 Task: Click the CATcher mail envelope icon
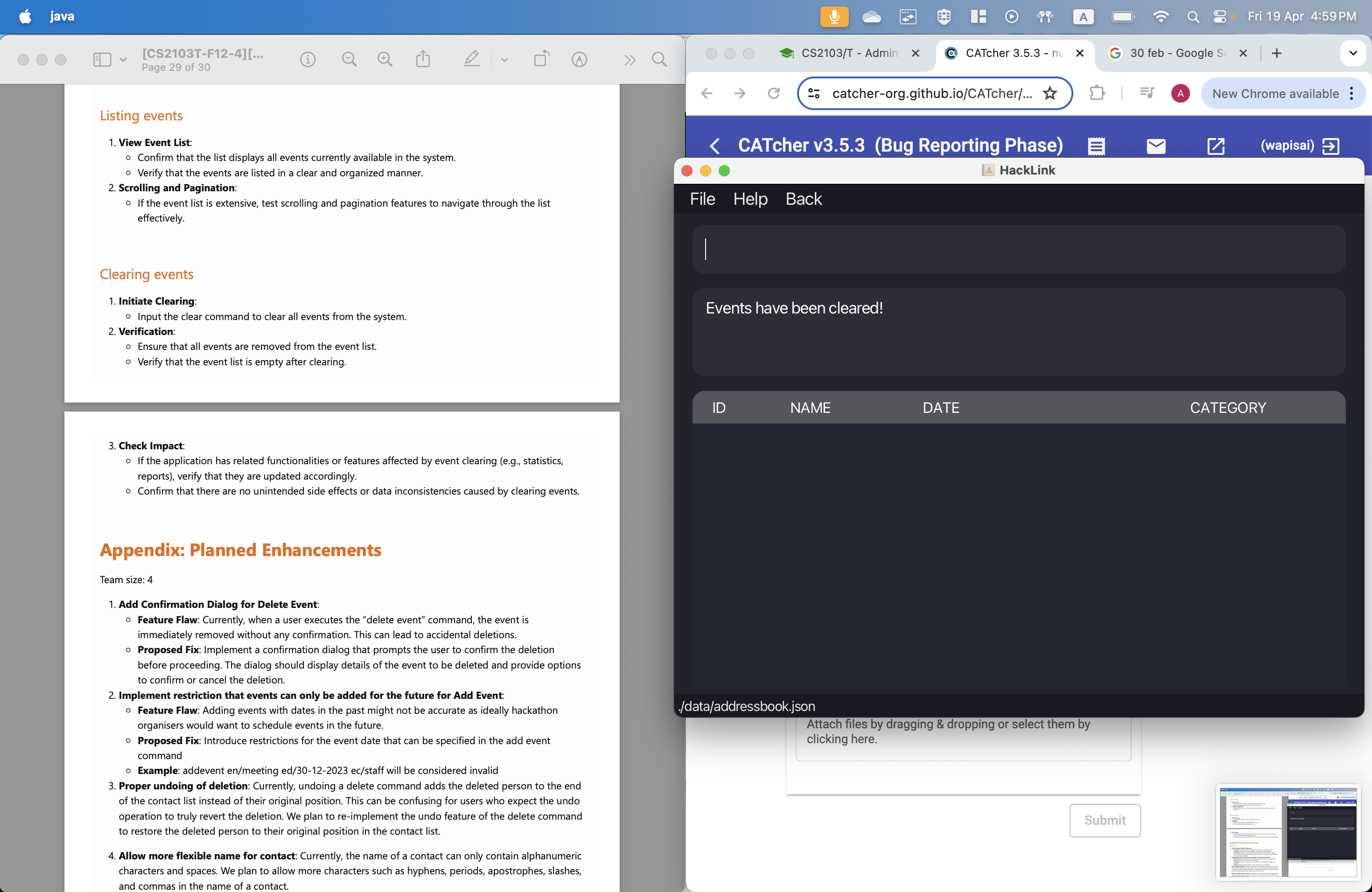pyautogui.click(x=1156, y=146)
